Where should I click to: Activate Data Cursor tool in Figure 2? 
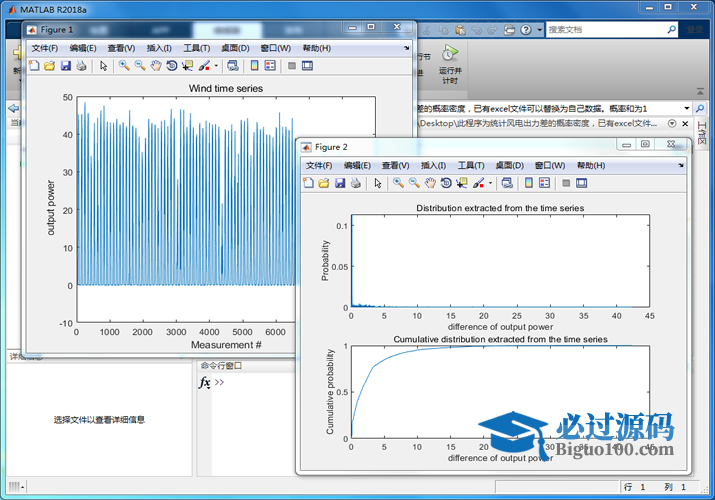pos(461,183)
